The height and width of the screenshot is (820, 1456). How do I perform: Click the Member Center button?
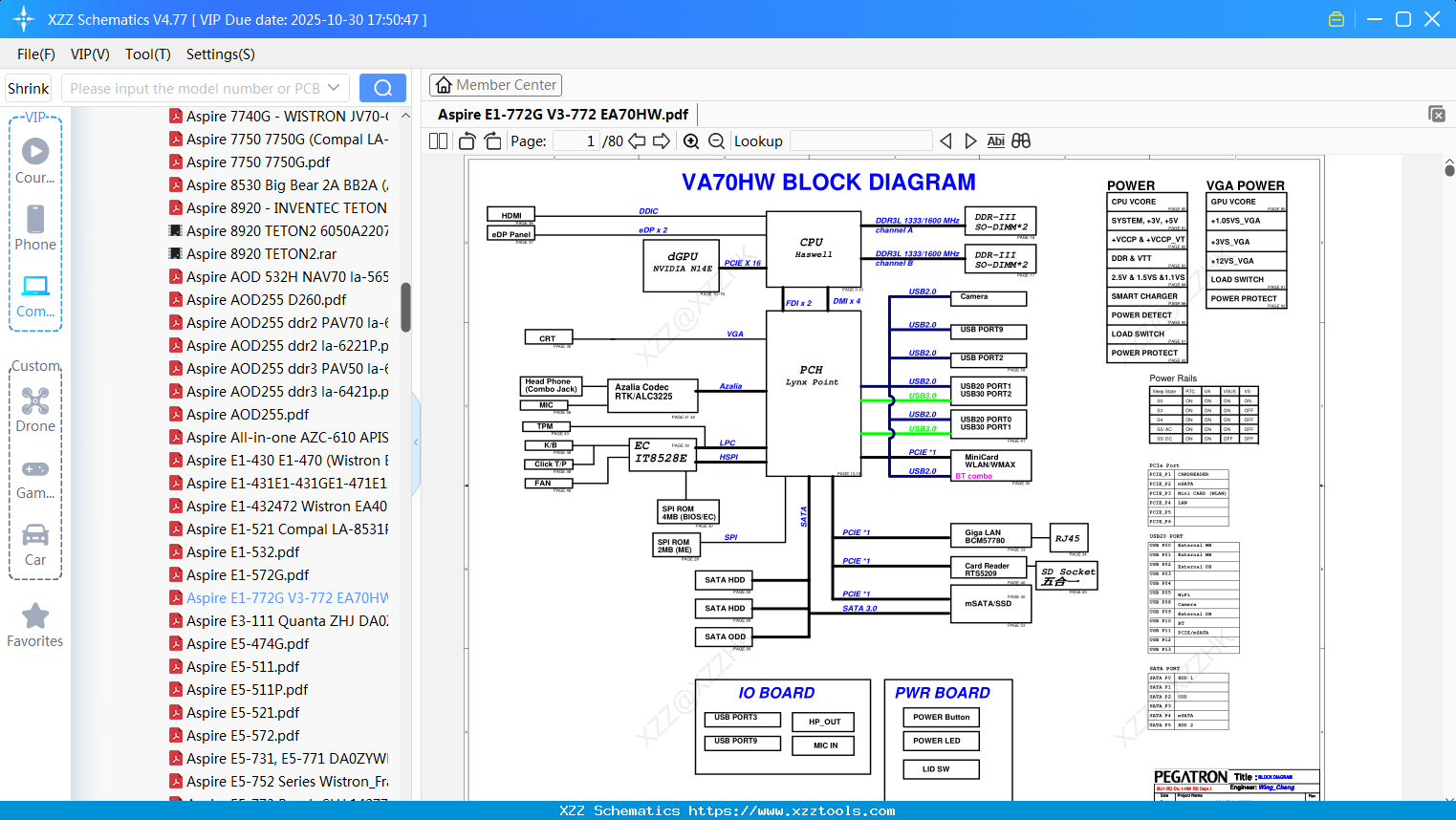495,85
